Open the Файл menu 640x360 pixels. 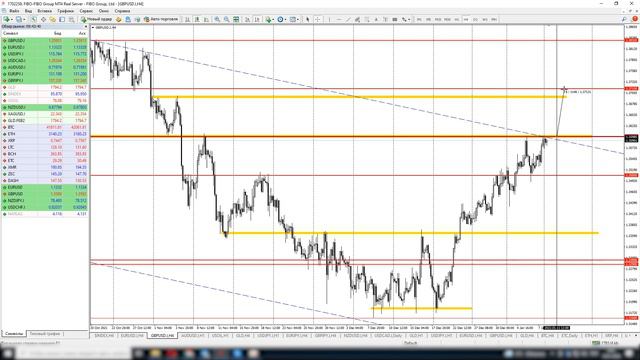click(14, 11)
